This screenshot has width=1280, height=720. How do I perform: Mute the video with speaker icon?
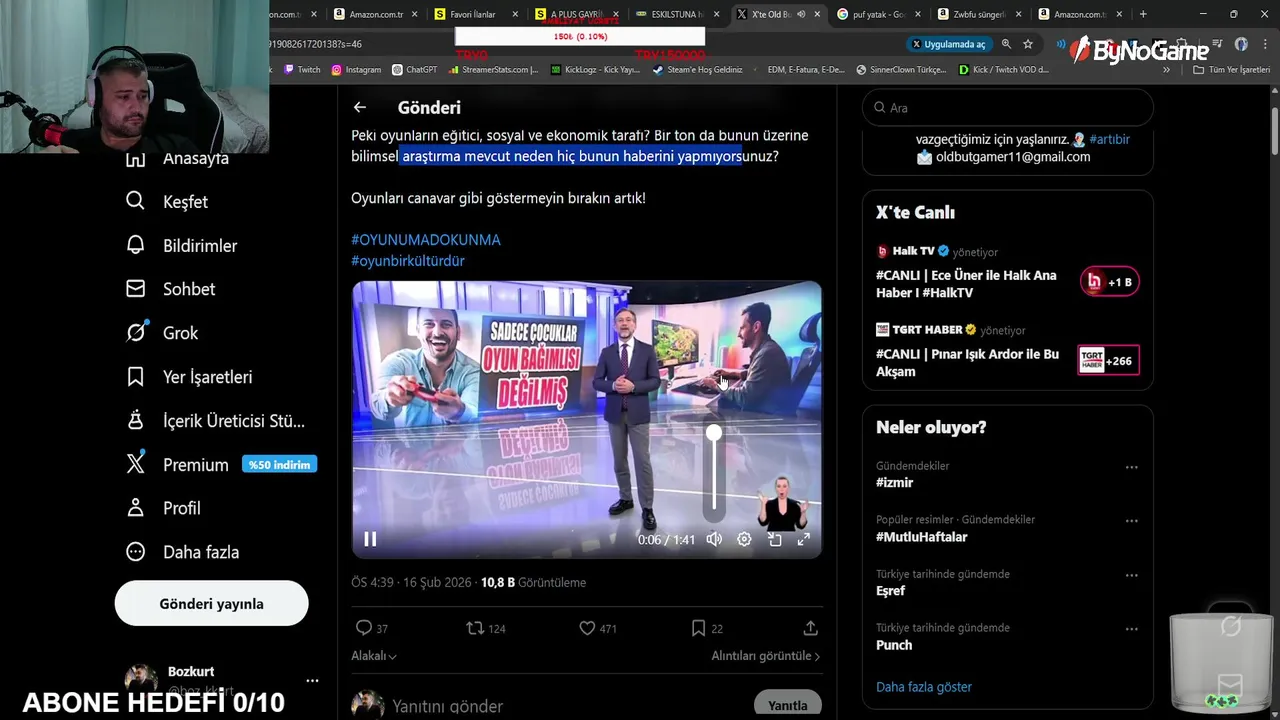coord(714,539)
